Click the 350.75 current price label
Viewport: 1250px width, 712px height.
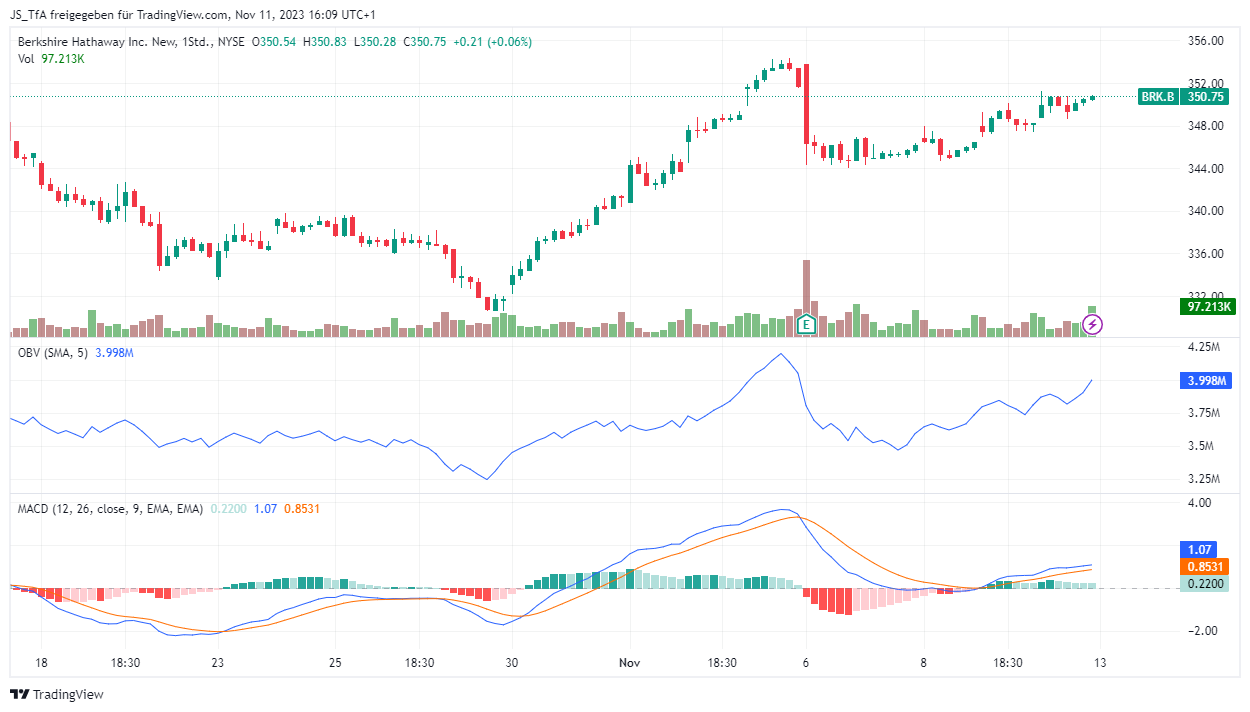pyautogui.click(x=1205, y=97)
